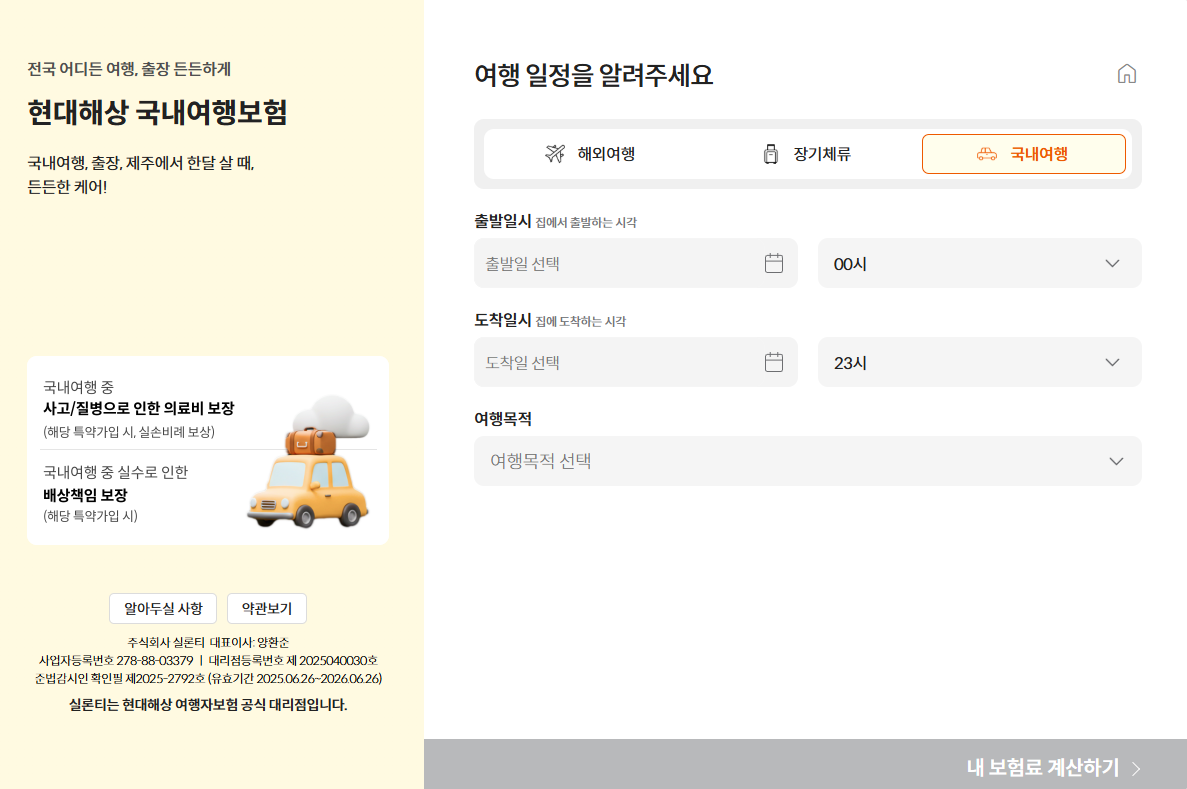Click arrow icon beside 내 보험료 계산하기
The height and width of the screenshot is (789, 1187).
(x=1136, y=769)
